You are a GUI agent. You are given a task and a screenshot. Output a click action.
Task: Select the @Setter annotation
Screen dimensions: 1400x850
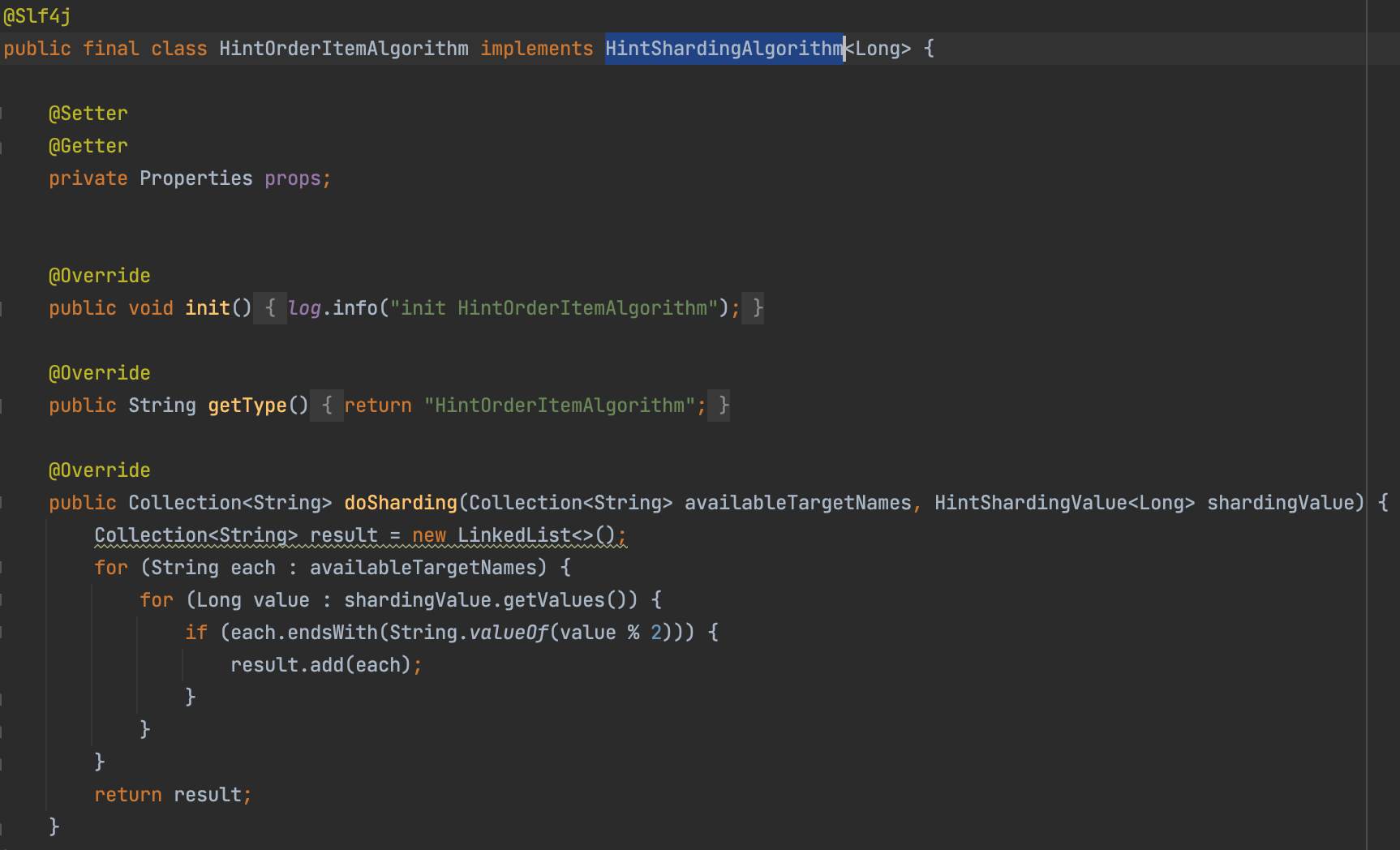click(x=88, y=114)
